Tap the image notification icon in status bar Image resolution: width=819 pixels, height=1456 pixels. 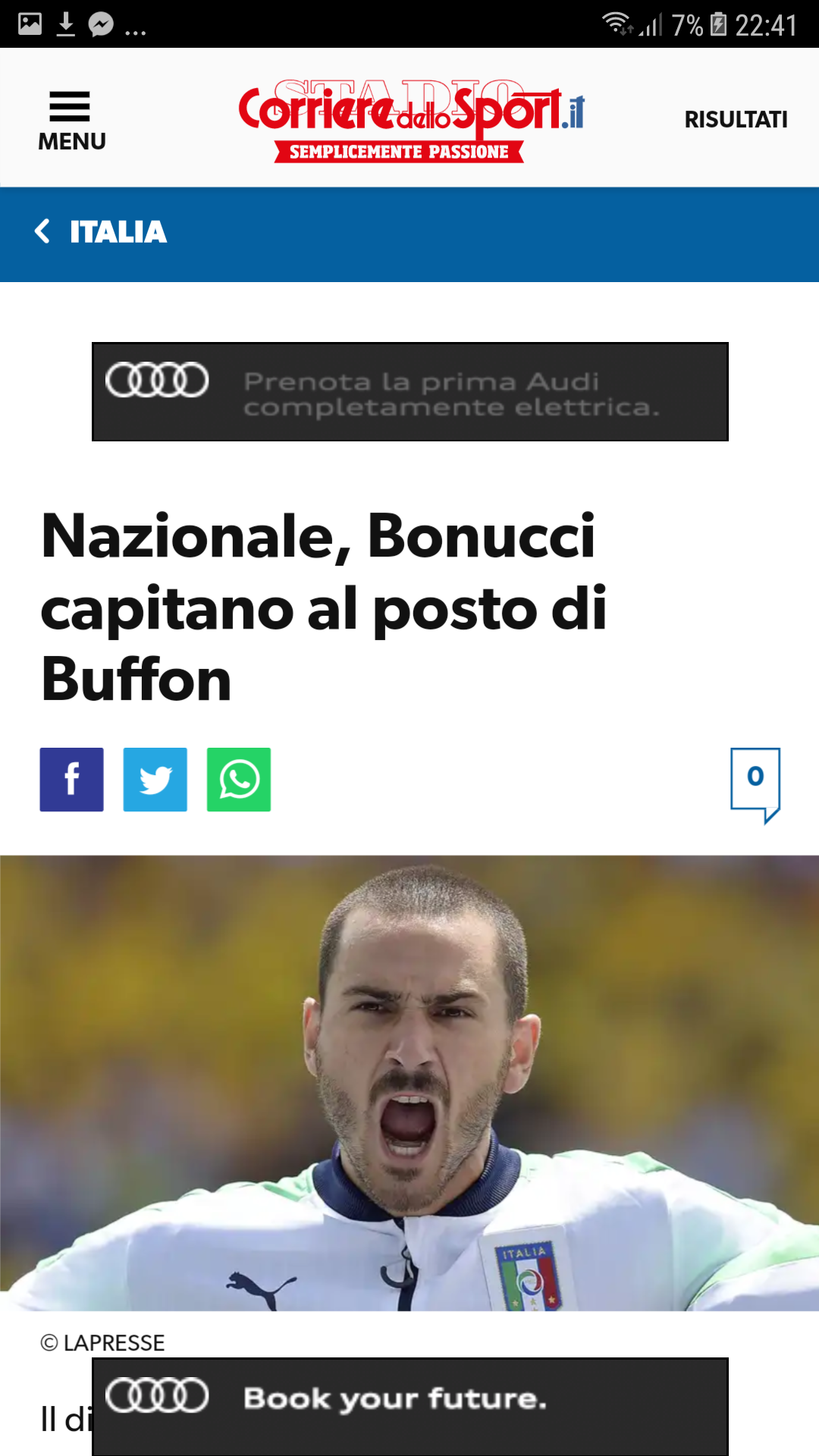tap(30, 24)
